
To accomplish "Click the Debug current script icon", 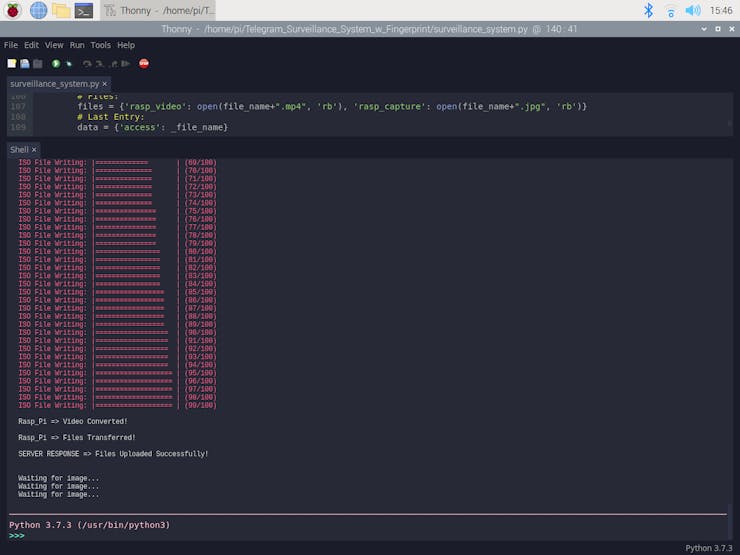I will click(69, 64).
